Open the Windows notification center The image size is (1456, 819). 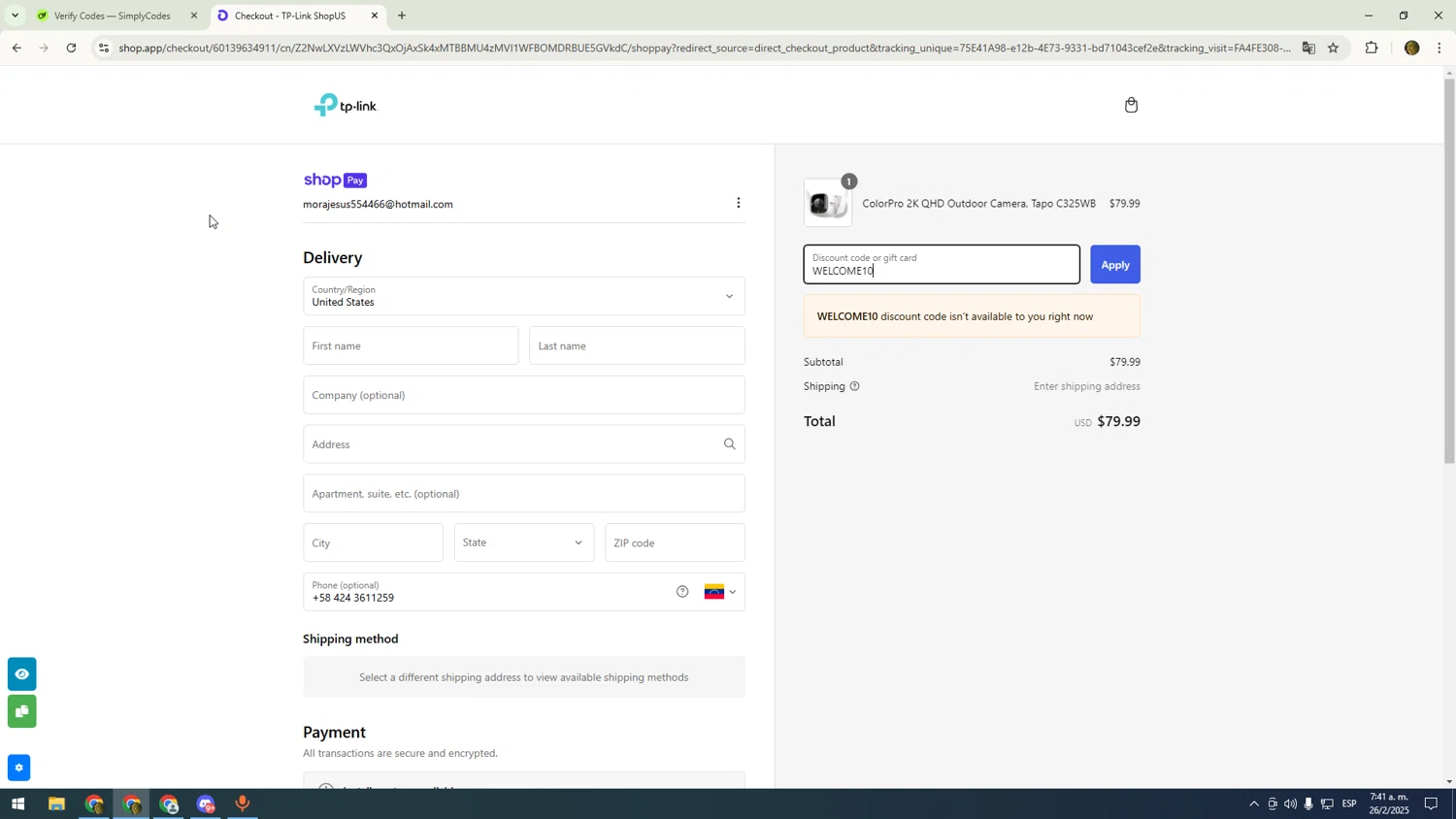pos(1431,804)
